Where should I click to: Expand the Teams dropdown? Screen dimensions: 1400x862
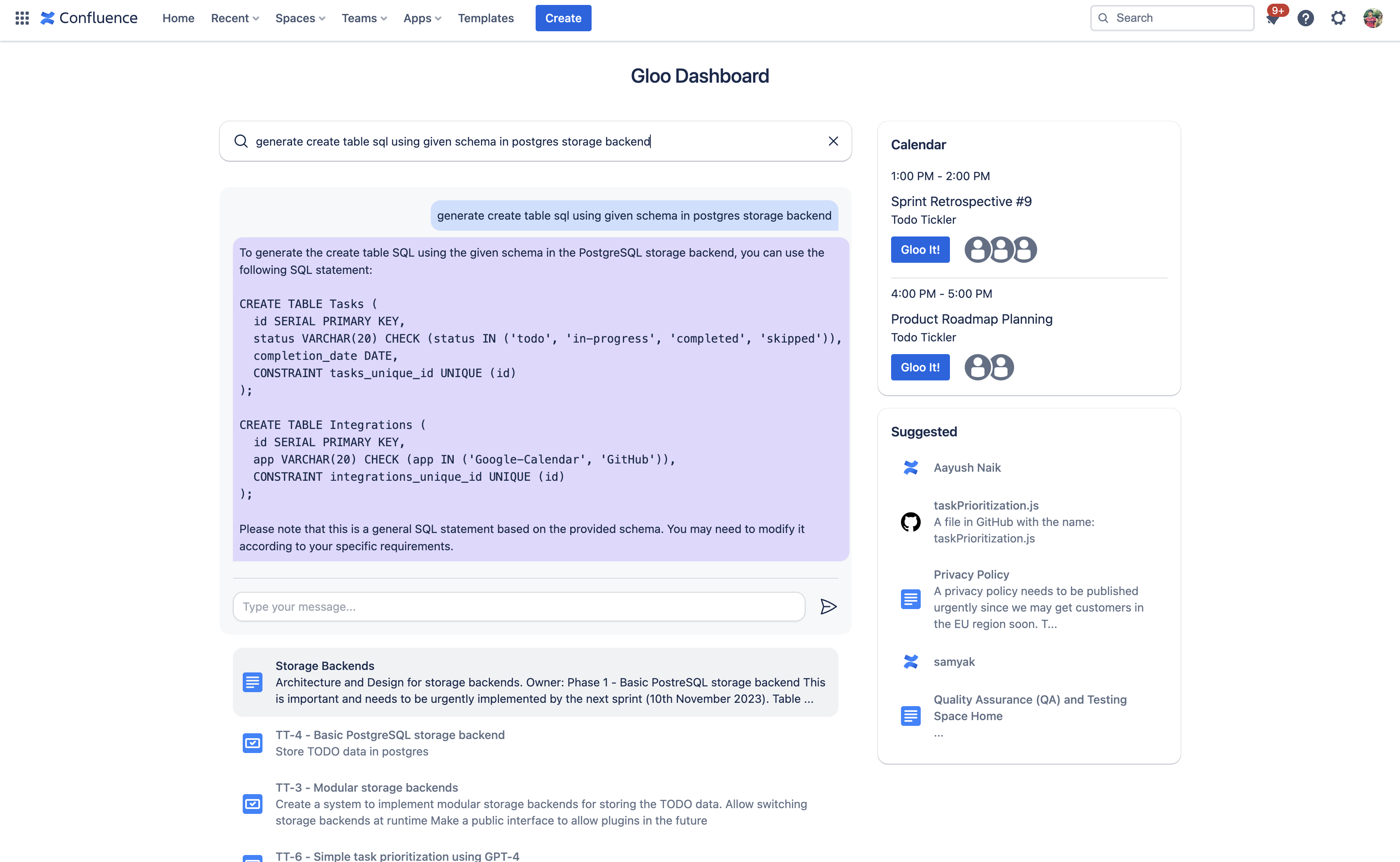point(364,18)
